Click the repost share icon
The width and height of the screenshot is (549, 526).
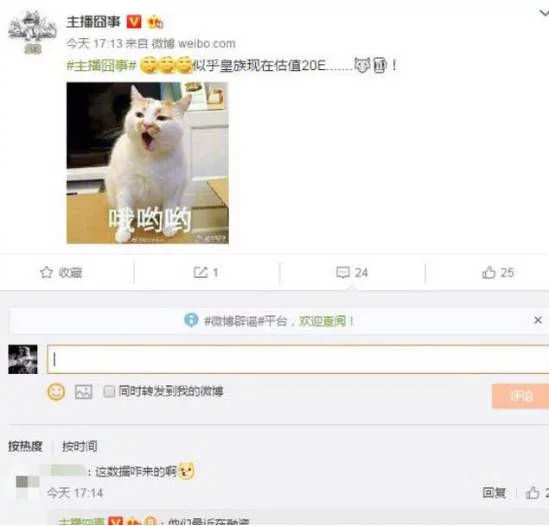pos(201,272)
